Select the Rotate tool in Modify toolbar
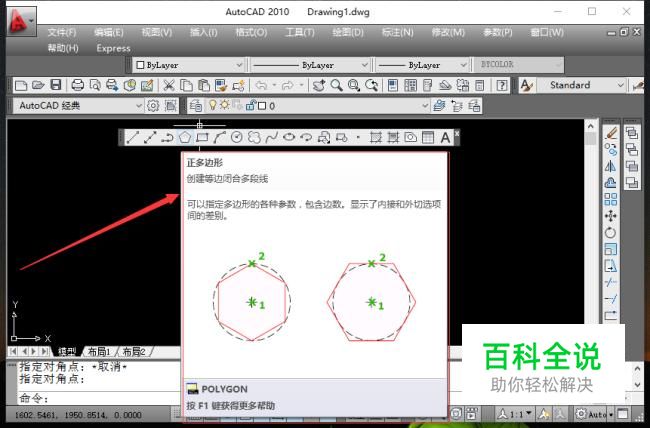This screenshot has width=650, height=428. pyautogui.click(x=611, y=233)
